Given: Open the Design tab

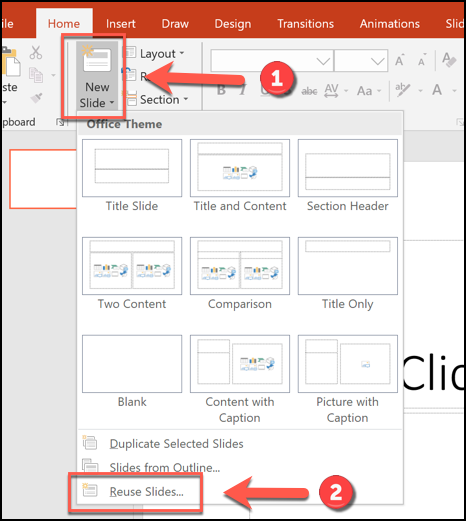Looking at the screenshot, I should [233, 24].
